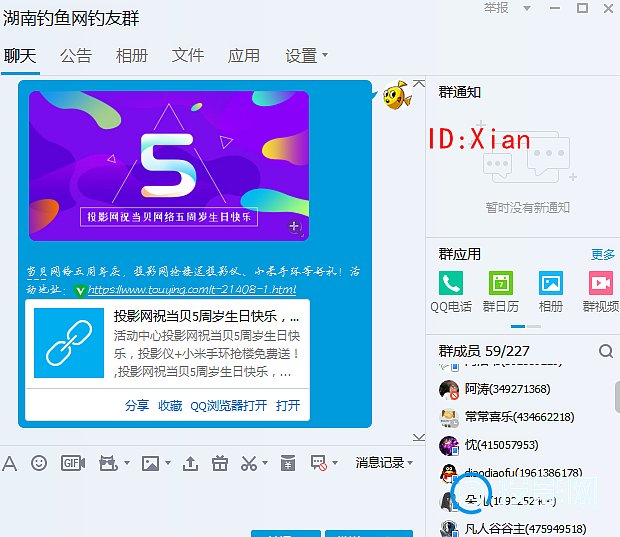The width and height of the screenshot is (620, 537).
Task: Switch to the 文件 tab
Action: coord(188,55)
